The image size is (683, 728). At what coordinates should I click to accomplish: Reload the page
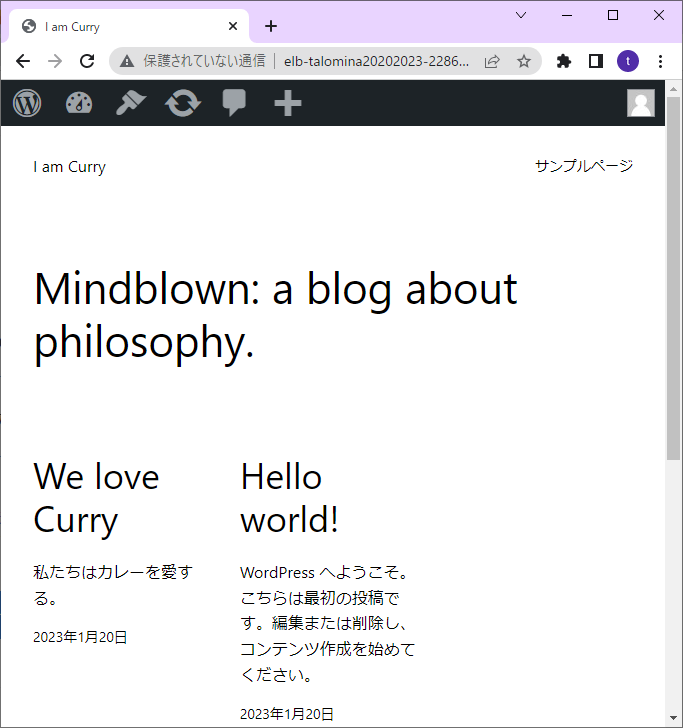click(x=87, y=61)
